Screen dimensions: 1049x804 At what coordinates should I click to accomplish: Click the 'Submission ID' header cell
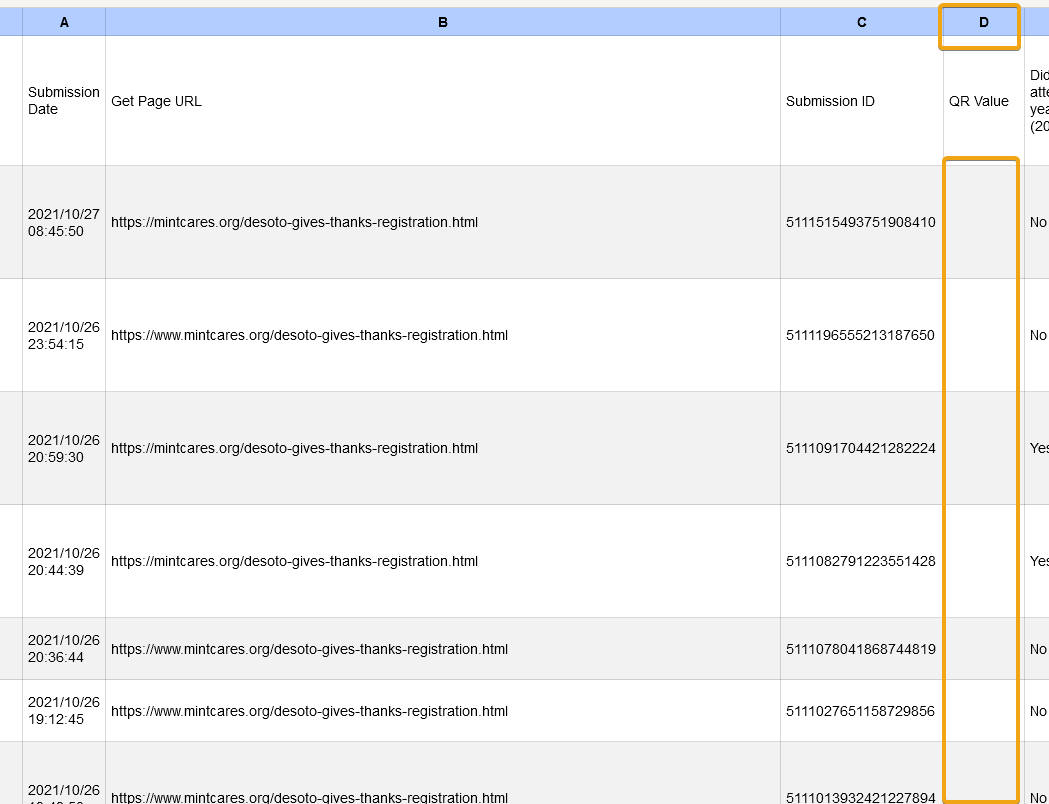[x=830, y=101]
